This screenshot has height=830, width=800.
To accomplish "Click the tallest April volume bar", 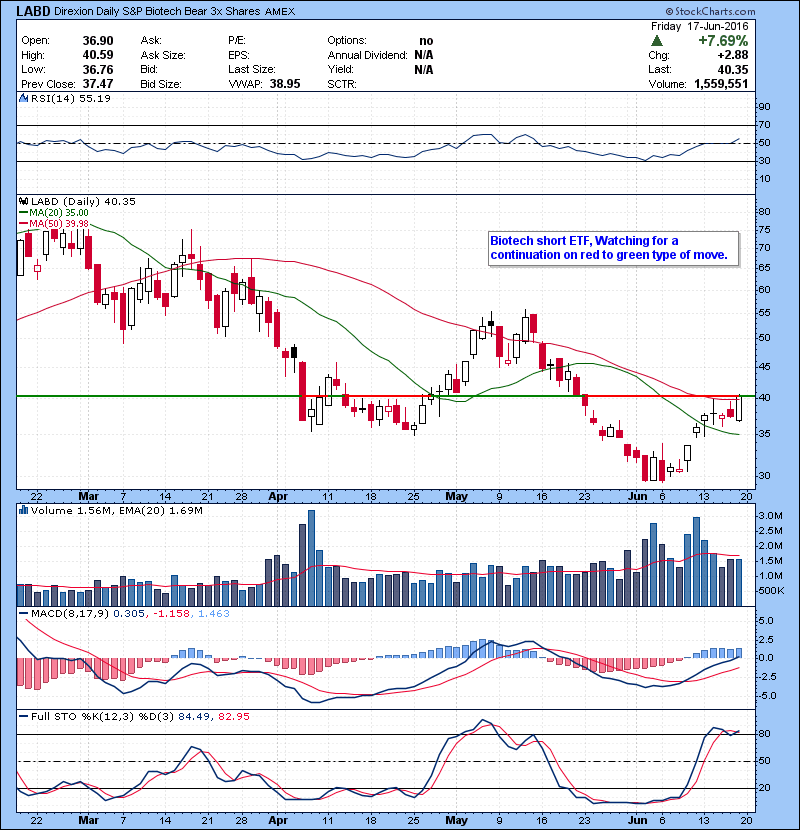I will pos(311,558).
